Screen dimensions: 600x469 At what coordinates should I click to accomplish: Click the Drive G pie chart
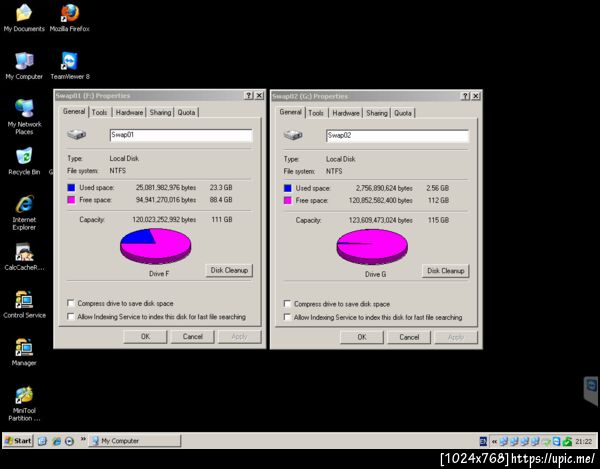(372, 247)
